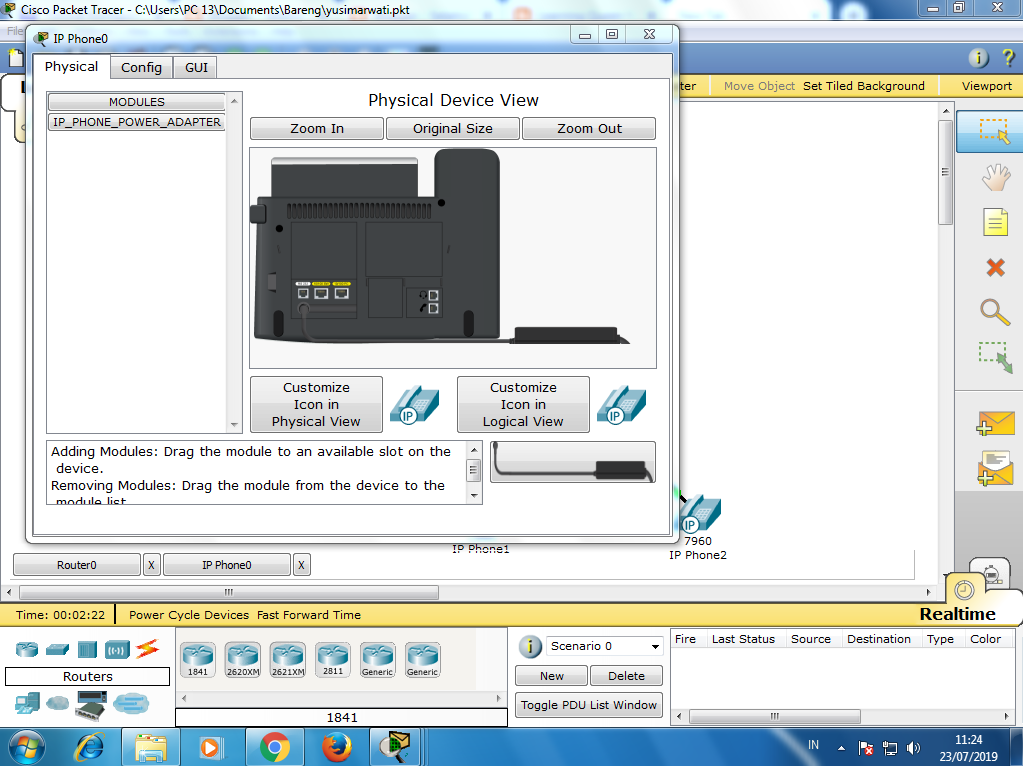Pick the 2621XM router model

pyautogui.click(x=288, y=660)
